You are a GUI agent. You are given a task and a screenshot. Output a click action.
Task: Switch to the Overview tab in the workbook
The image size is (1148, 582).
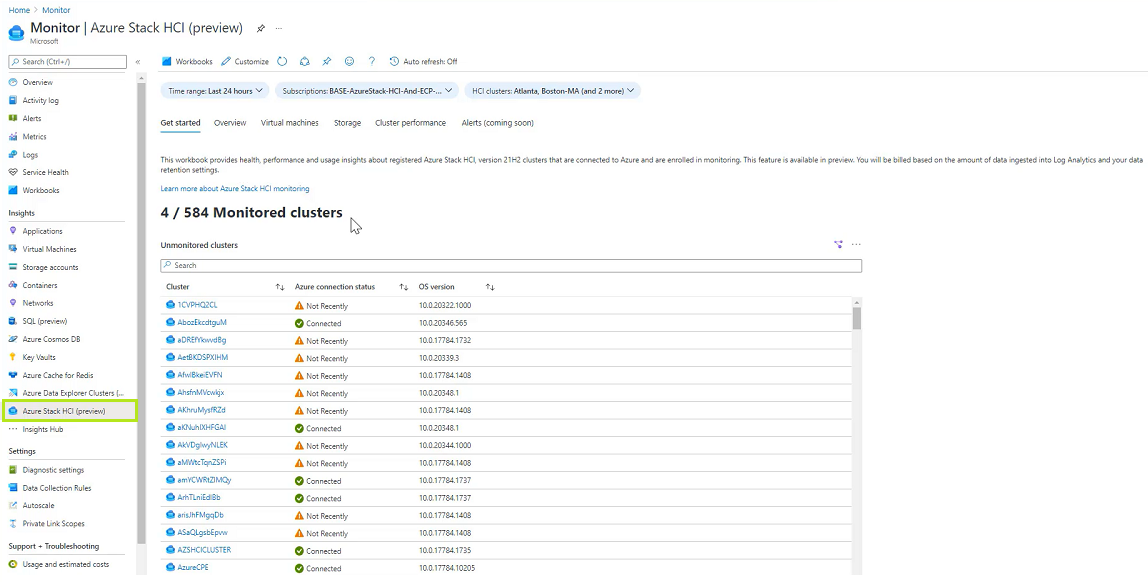pos(230,123)
